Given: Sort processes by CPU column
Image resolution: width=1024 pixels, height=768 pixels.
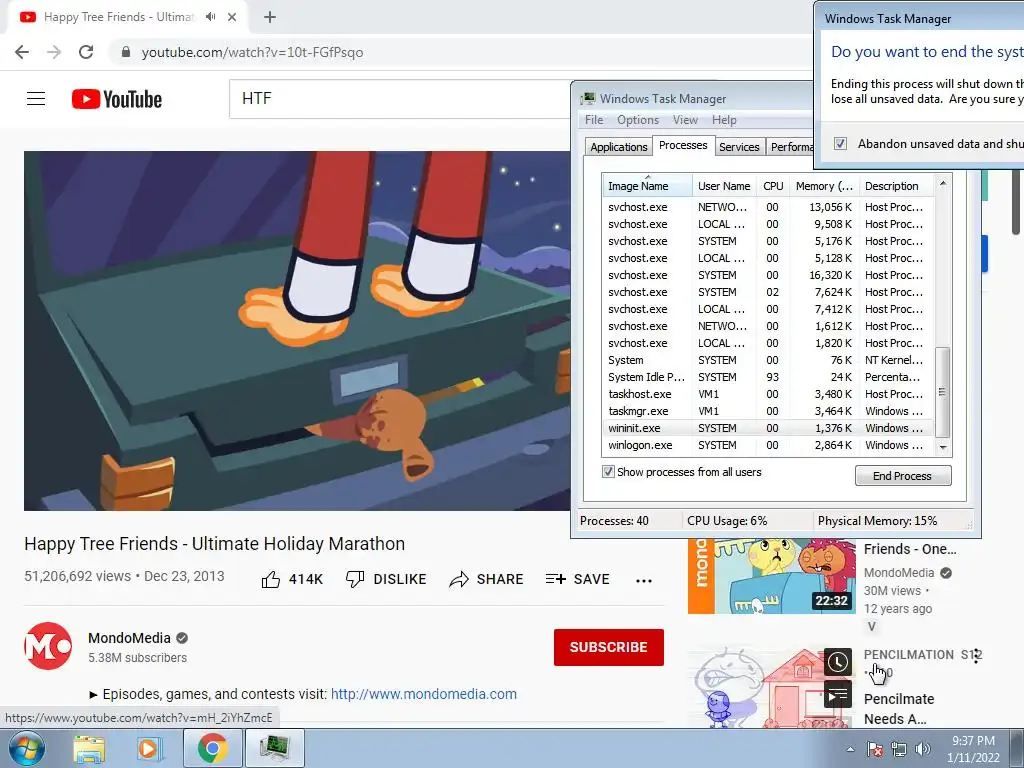Looking at the screenshot, I should [x=773, y=185].
